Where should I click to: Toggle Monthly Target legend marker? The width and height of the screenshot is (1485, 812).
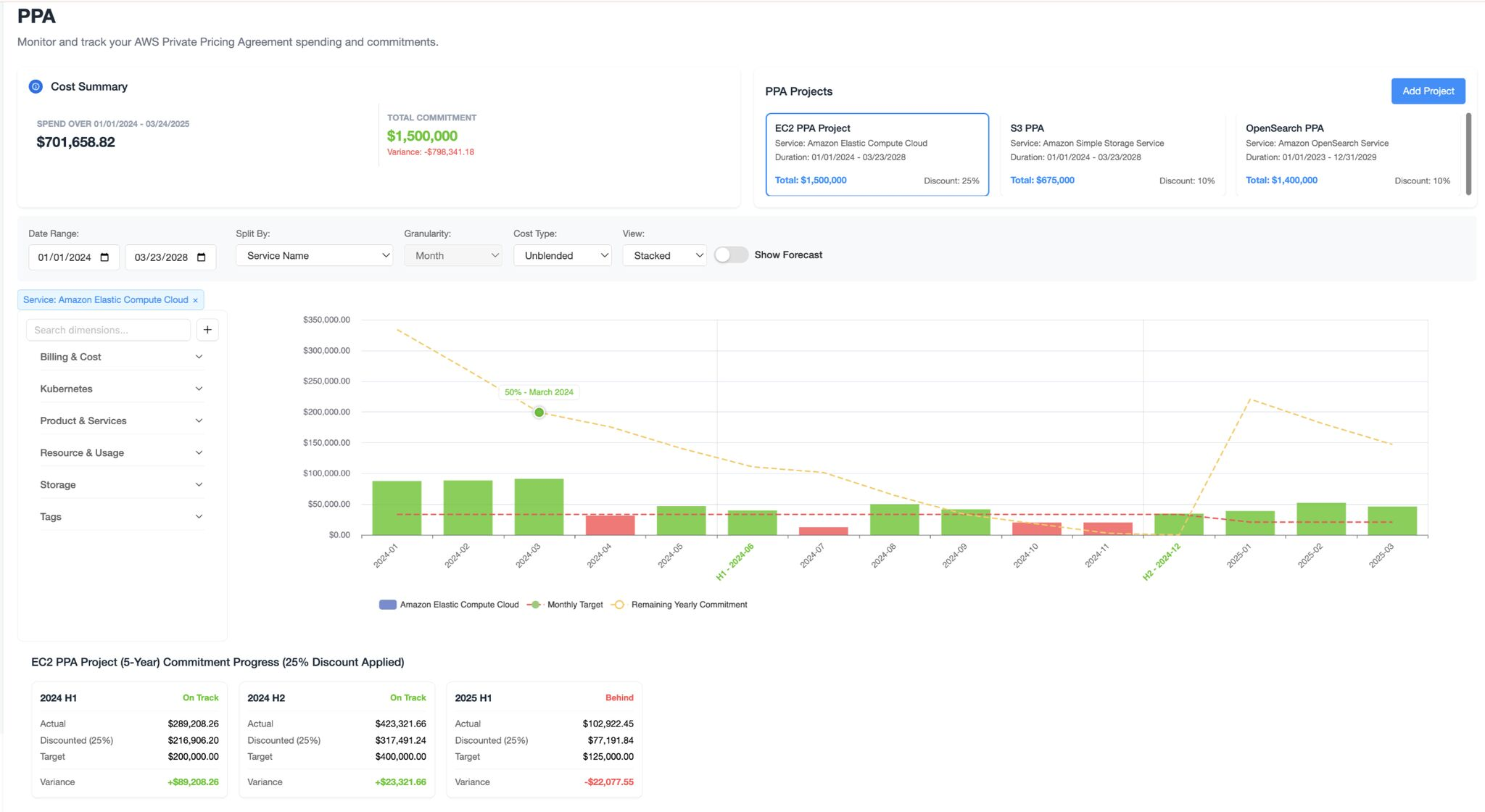coord(535,605)
